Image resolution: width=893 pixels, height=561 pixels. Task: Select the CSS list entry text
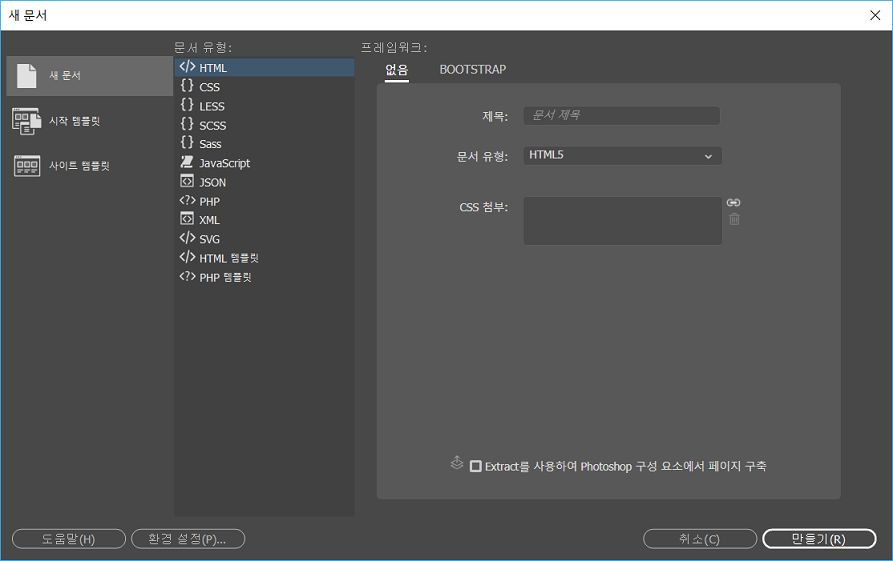click(x=209, y=87)
